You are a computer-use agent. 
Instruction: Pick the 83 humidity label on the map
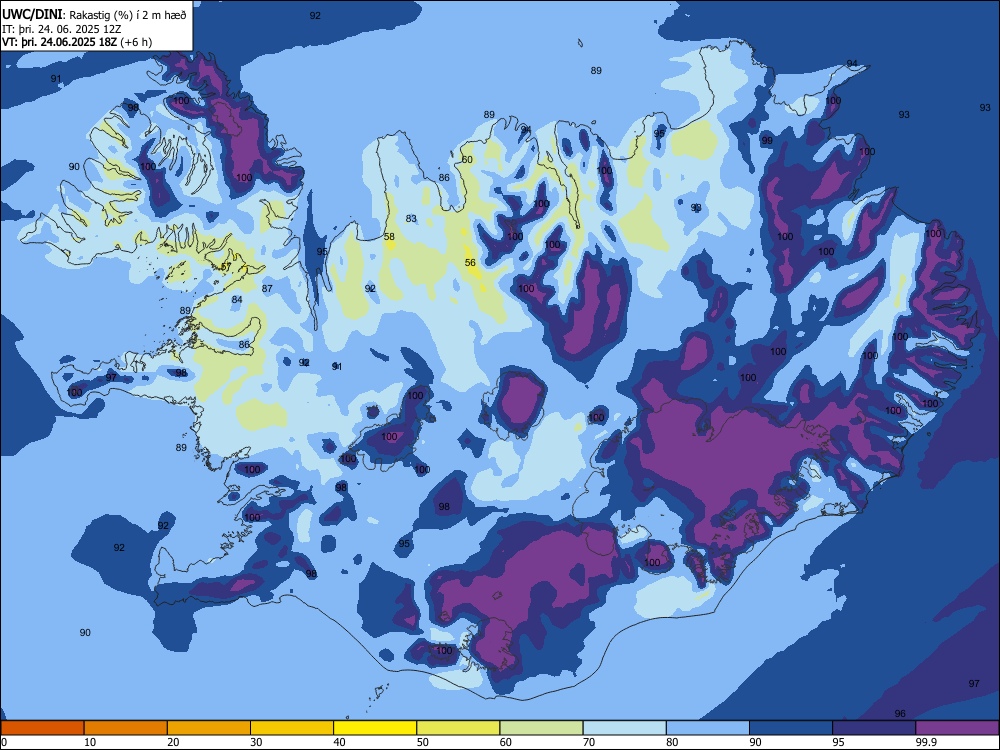coord(411,219)
